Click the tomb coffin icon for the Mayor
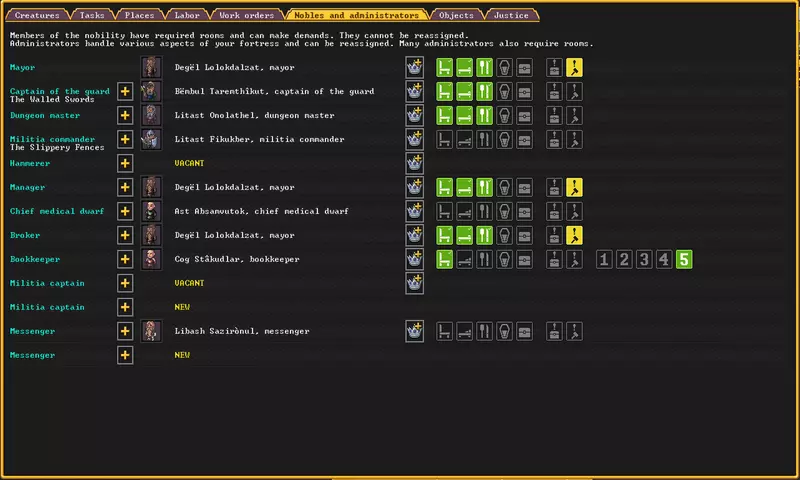Viewport: 800px width, 480px height. point(504,67)
